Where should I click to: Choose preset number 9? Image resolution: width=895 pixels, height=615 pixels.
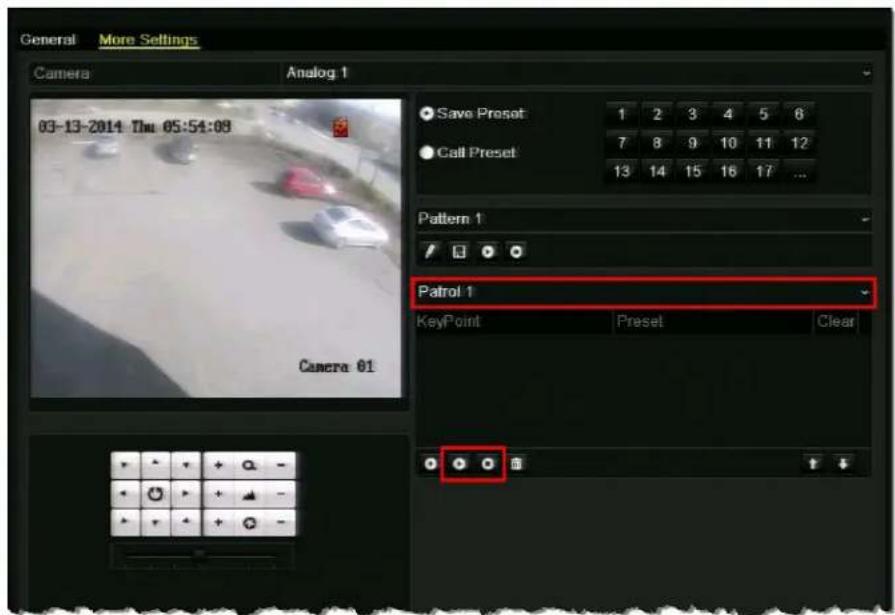tap(692, 143)
